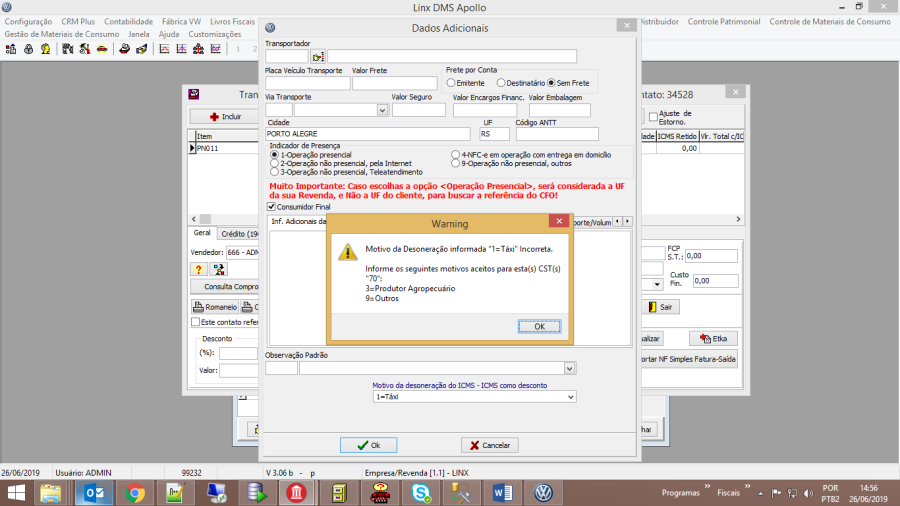Click the blue and yellow box toolbar icon
900x506 pixels.
(x=141, y=49)
